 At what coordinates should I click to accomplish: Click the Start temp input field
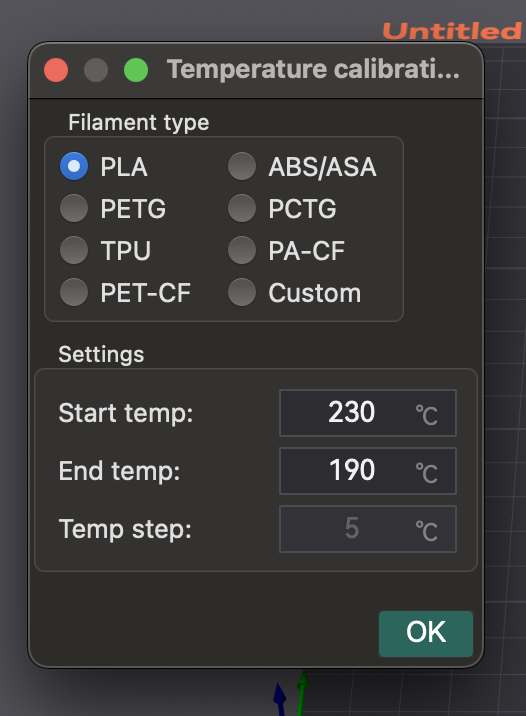368,413
